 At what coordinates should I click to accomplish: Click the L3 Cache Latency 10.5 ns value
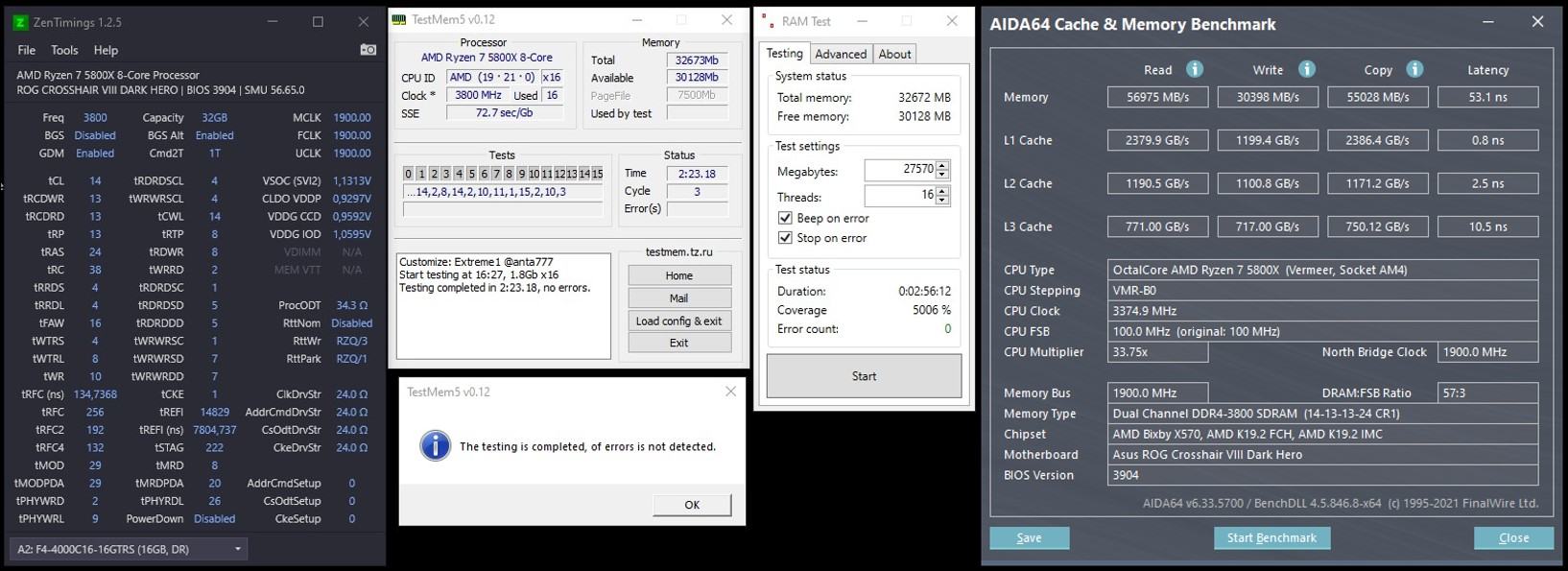coord(1487,226)
